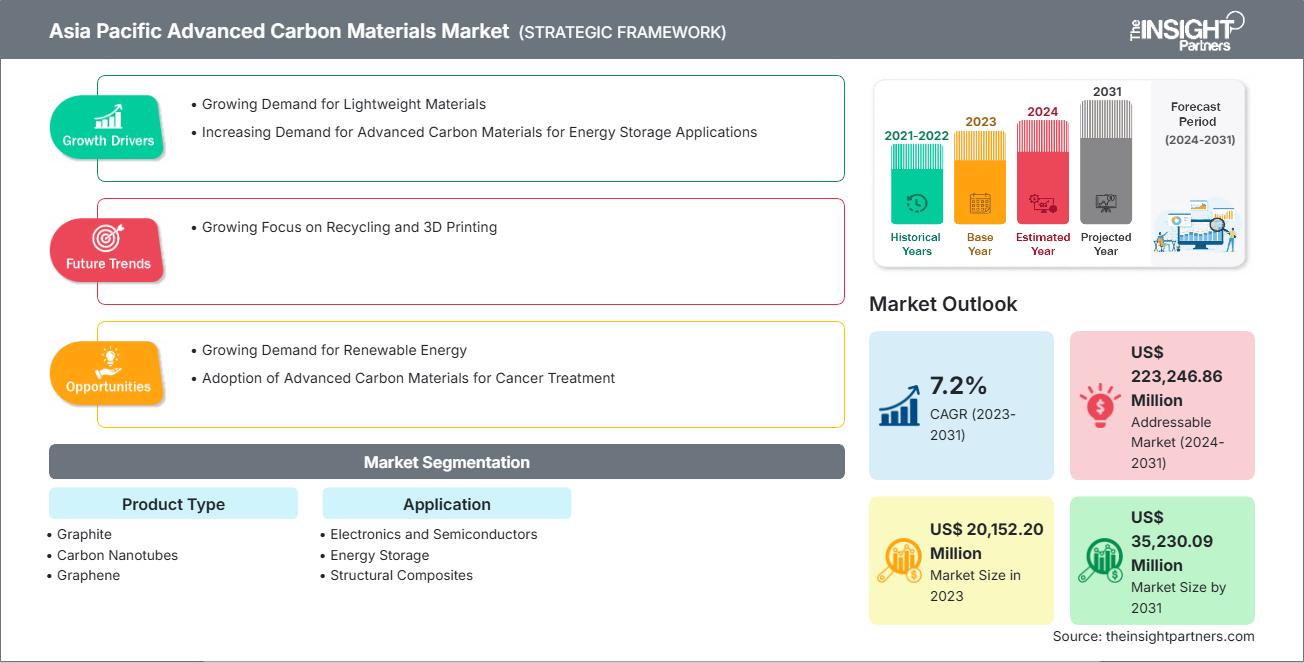Select the Historical Years clock icon

coord(914,204)
